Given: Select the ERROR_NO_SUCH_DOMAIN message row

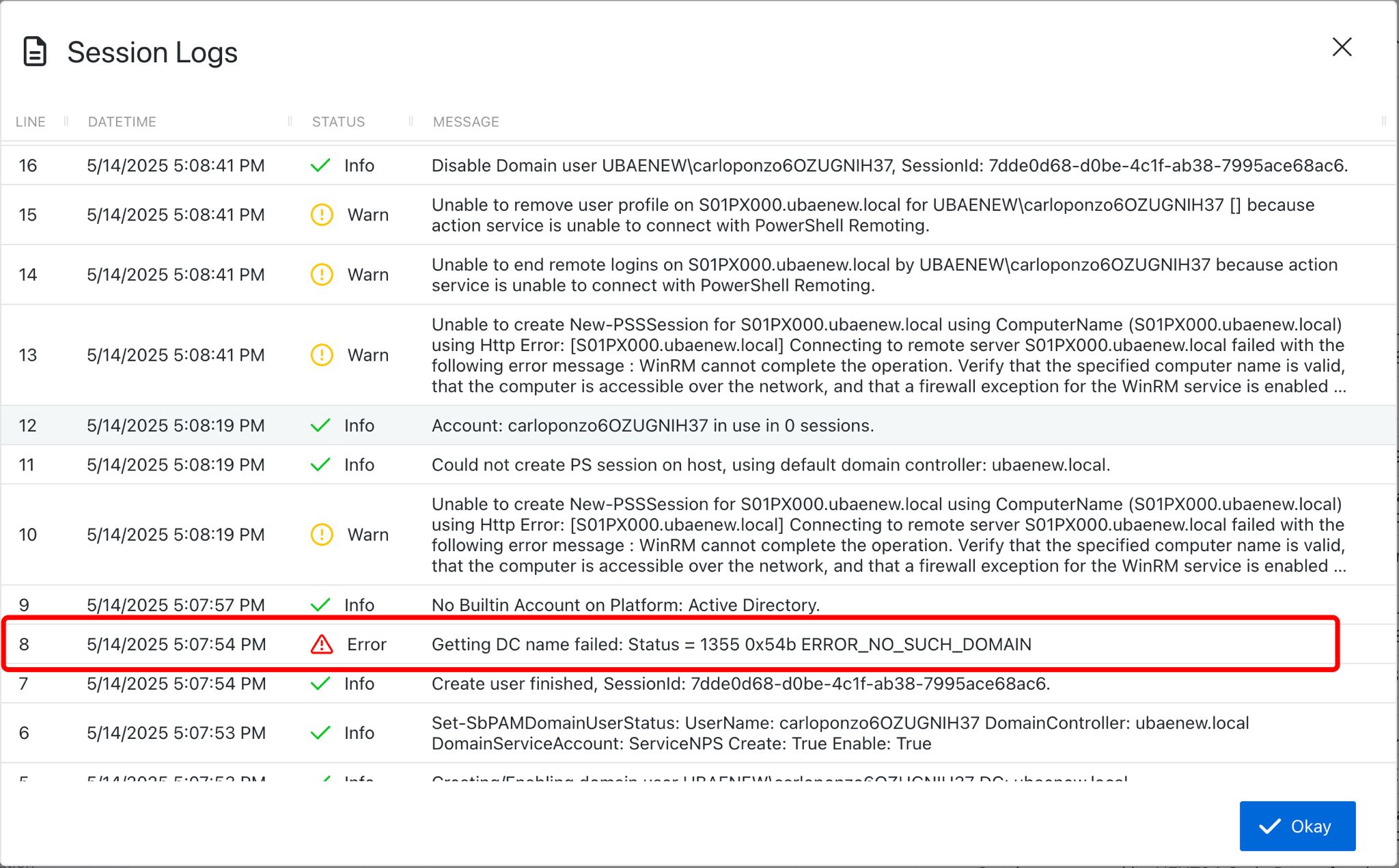Looking at the screenshot, I should click(731, 644).
